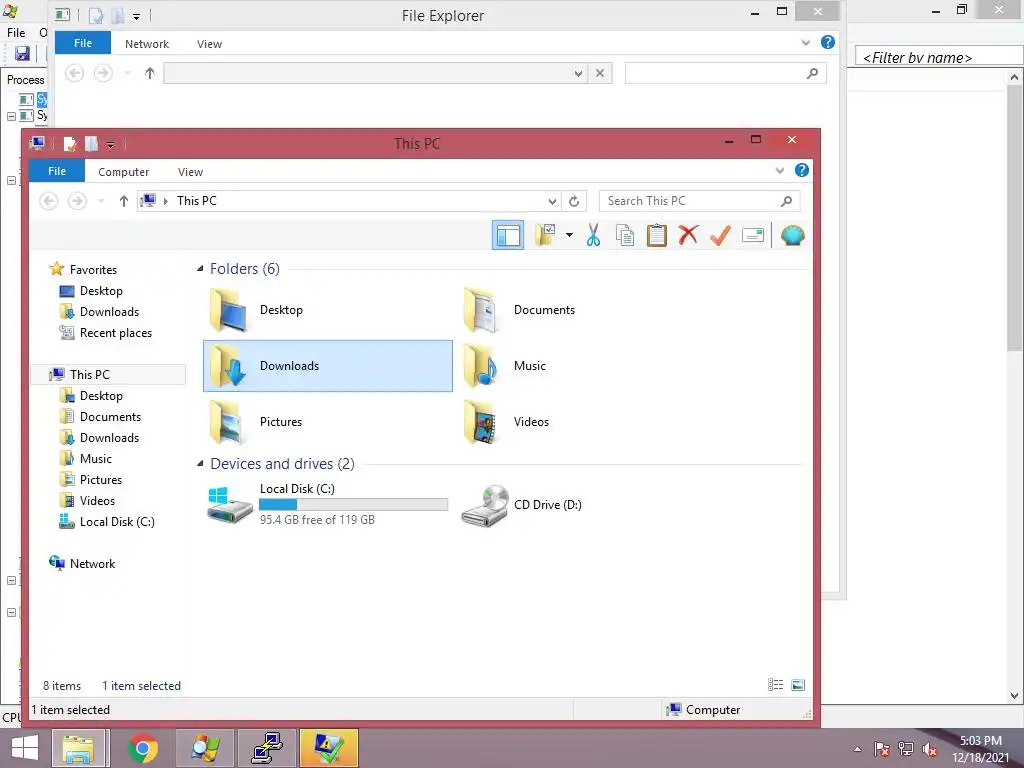Open This PC help question mark icon

802,170
